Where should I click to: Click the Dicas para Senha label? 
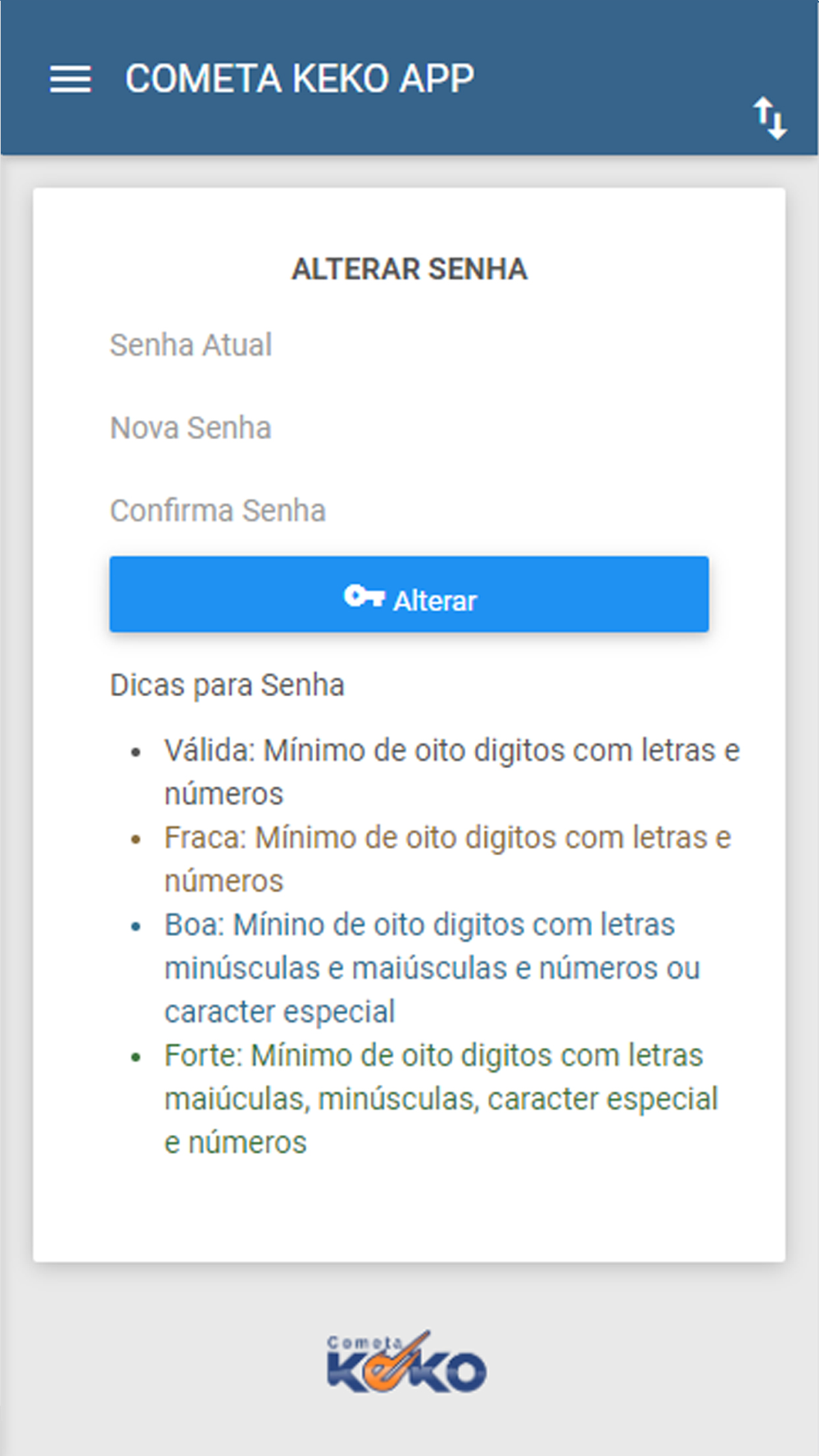click(227, 685)
